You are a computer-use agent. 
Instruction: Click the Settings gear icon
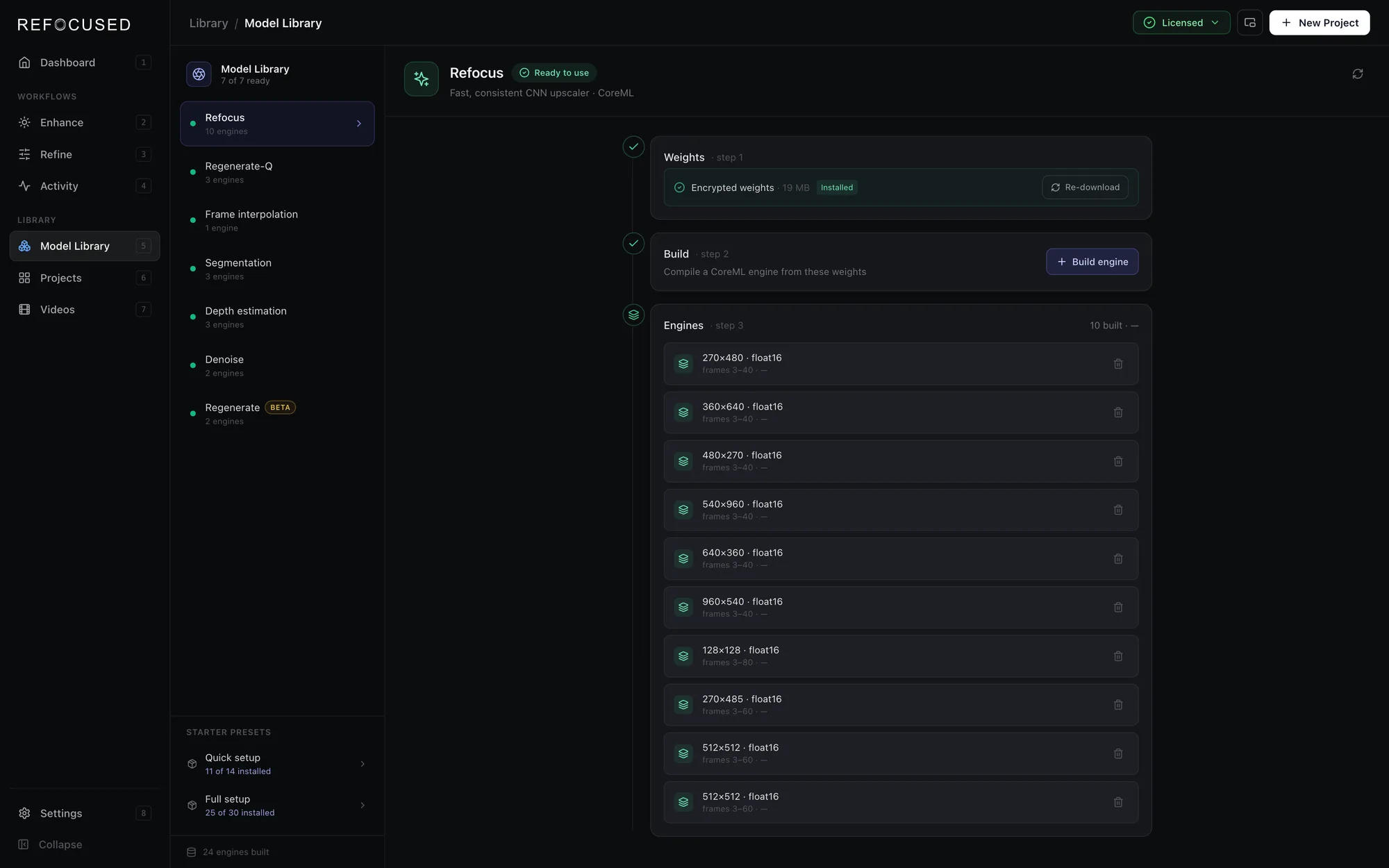point(24,813)
